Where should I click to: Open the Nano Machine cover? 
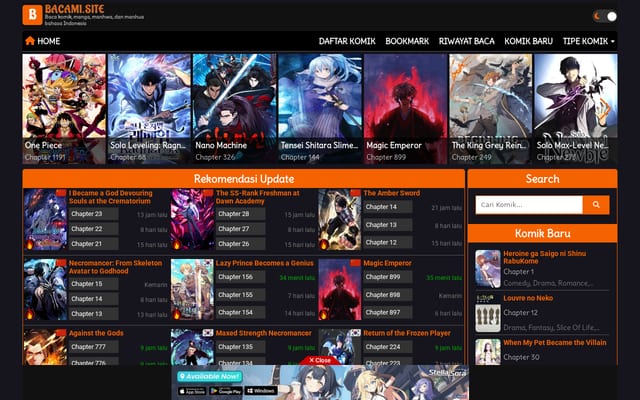234,109
